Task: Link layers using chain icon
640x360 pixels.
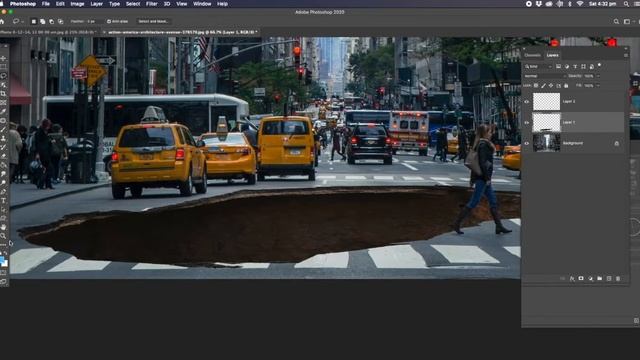Action: (x=562, y=278)
